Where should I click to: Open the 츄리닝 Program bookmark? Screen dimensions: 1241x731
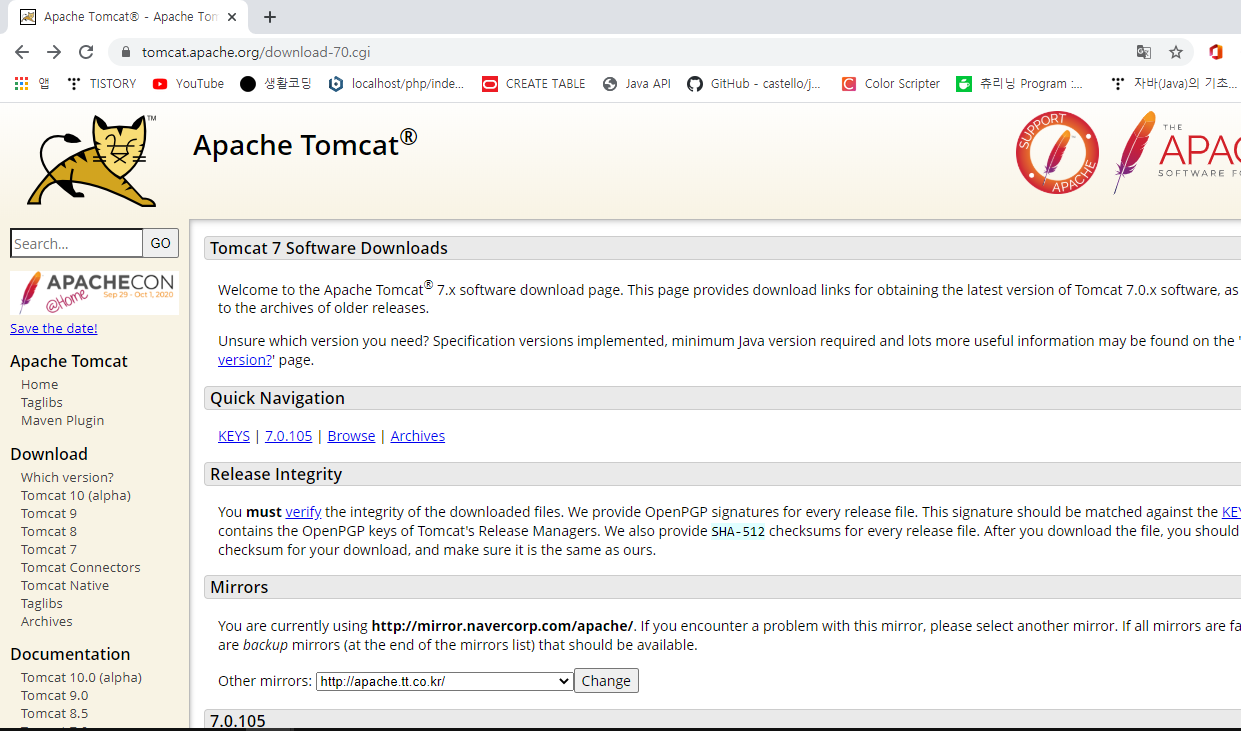(1020, 84)
